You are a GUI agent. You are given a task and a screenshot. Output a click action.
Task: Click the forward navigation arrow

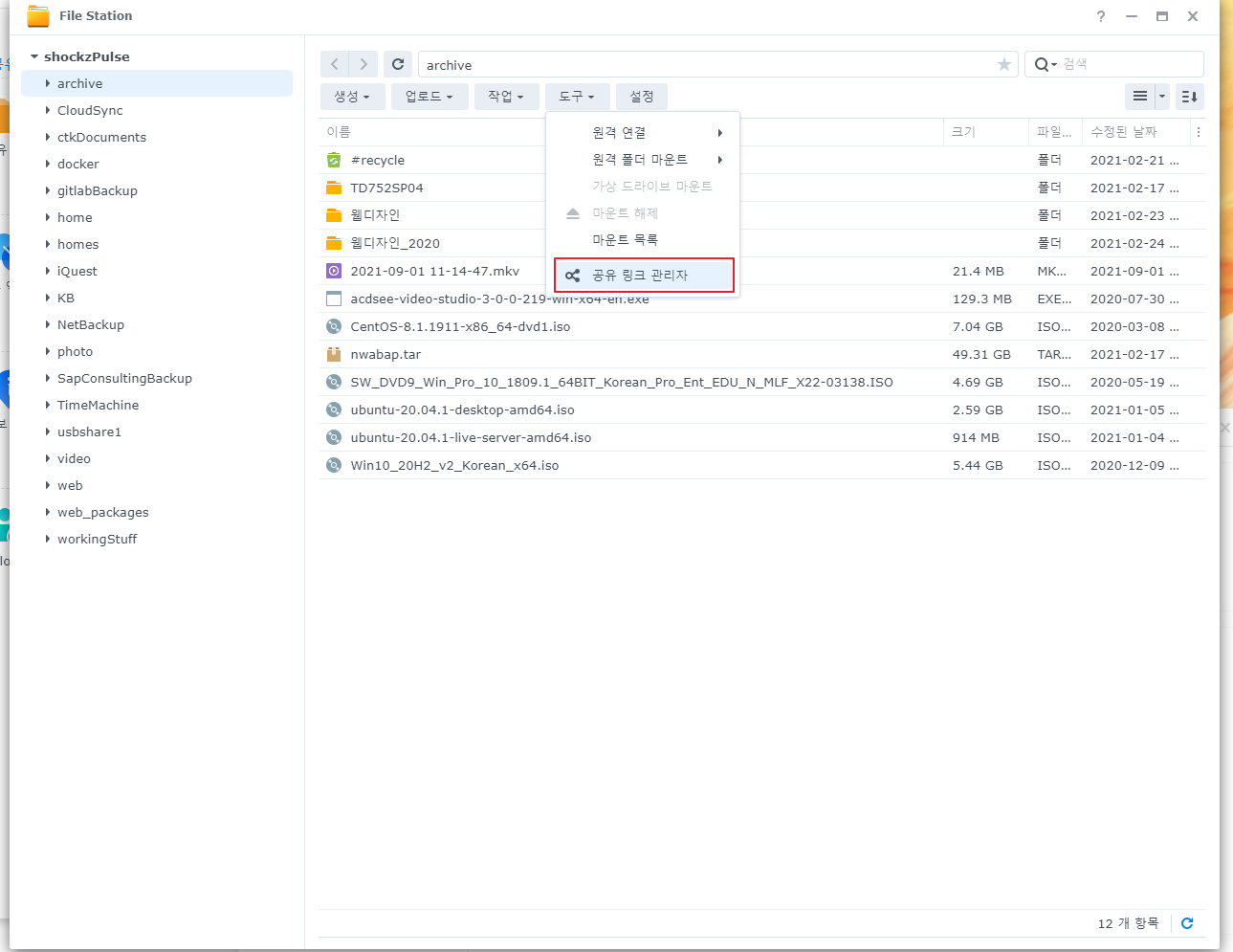(363, 64)
